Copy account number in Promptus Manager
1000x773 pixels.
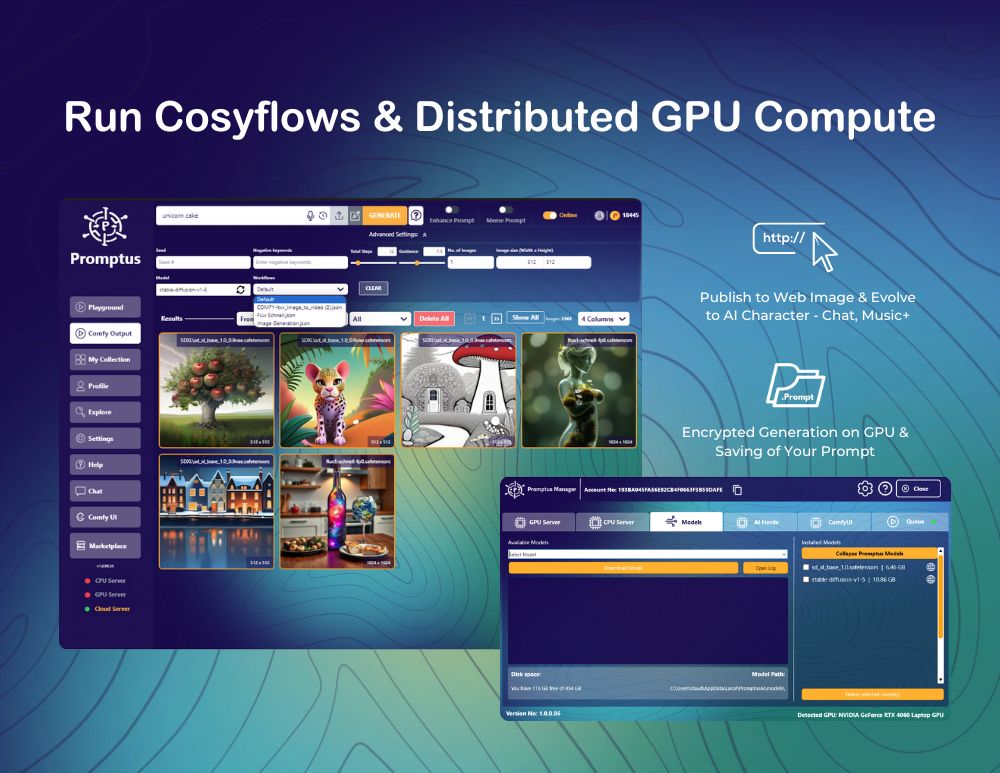coord(737,490)
